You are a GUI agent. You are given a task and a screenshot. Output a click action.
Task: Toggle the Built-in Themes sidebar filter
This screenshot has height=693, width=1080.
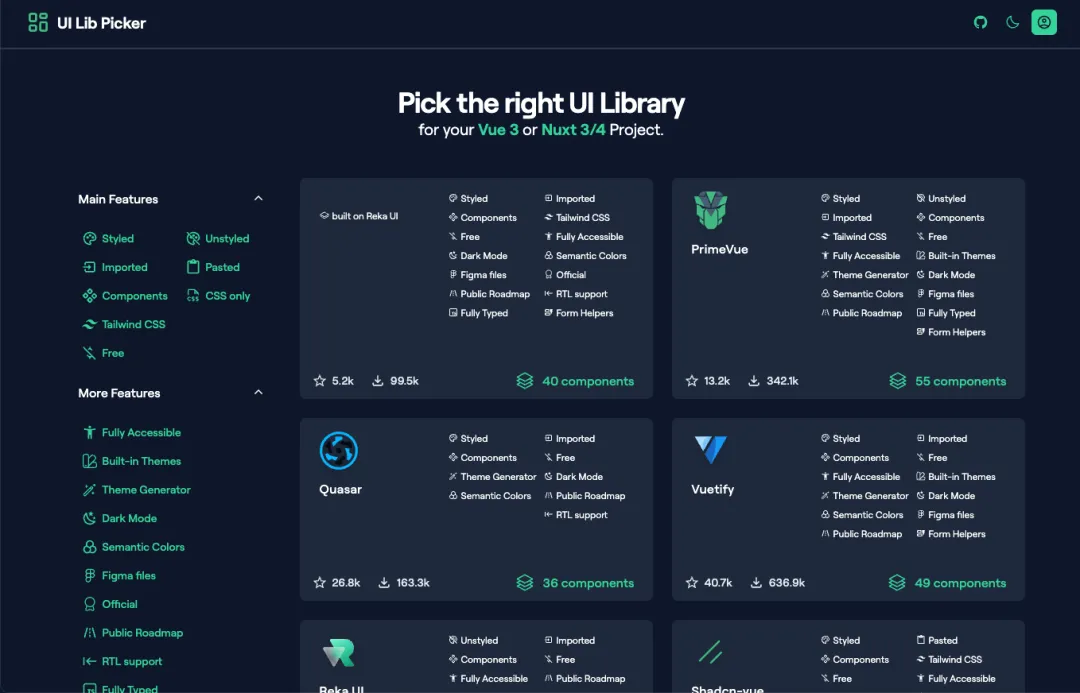click(x=132, y=462)
